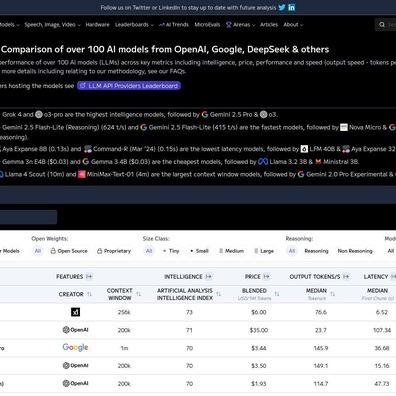
Task: Click the Gemini 2.0 Pro Experimental Google icon
Action: pos(301,174)
